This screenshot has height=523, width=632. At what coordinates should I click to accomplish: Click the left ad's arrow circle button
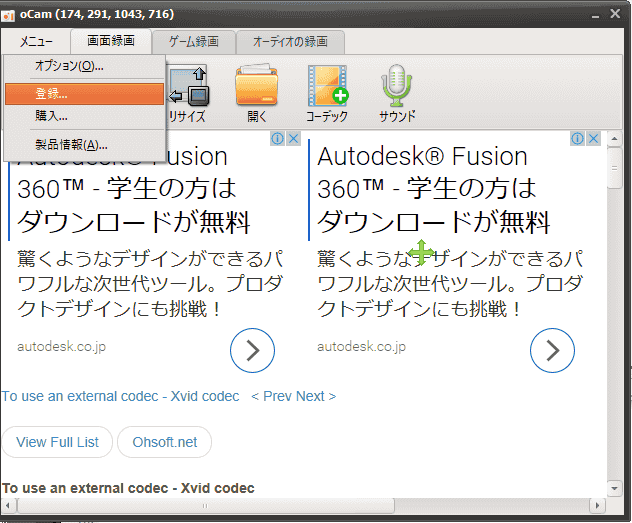point(252,350)
